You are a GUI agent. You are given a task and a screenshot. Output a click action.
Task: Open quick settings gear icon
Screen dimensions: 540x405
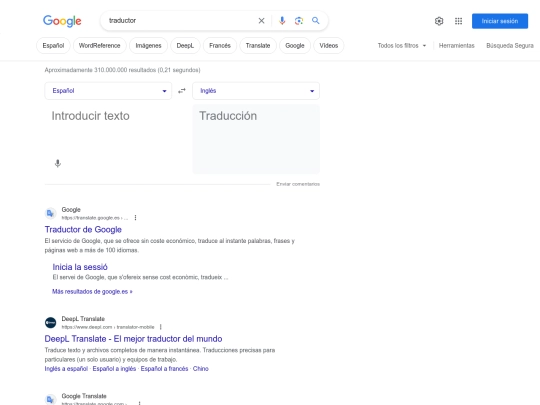pos(439,21)
